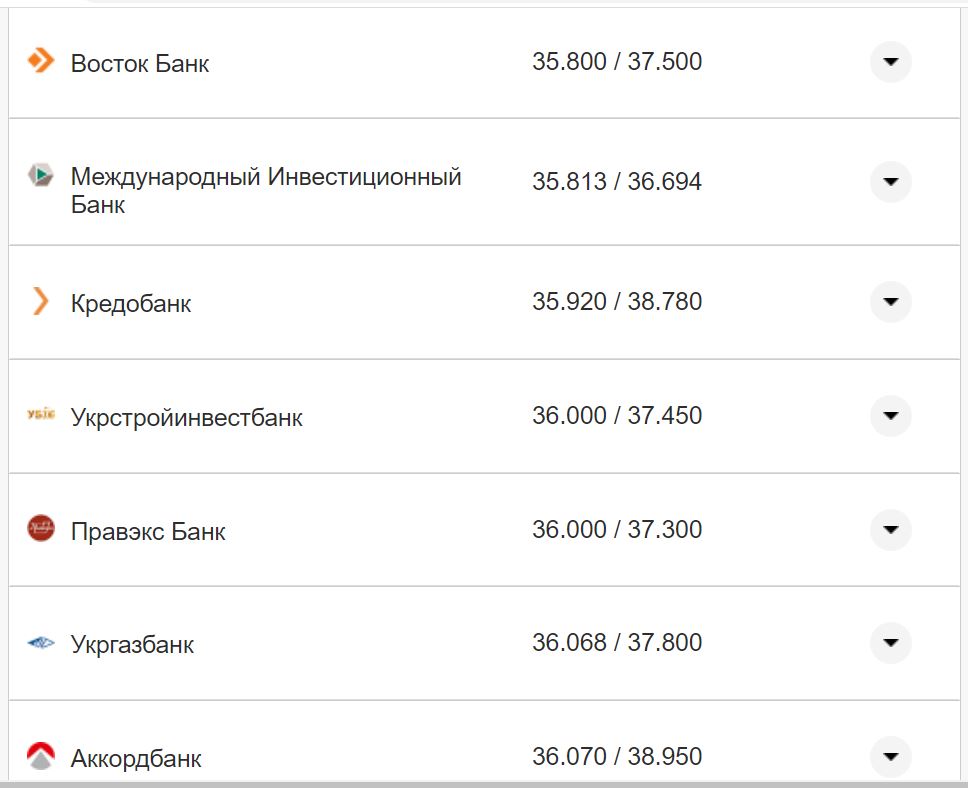The image size is (968, 788).
Task: Select the Международный Инвестиционный Банк logo
Action: (39, 176)
